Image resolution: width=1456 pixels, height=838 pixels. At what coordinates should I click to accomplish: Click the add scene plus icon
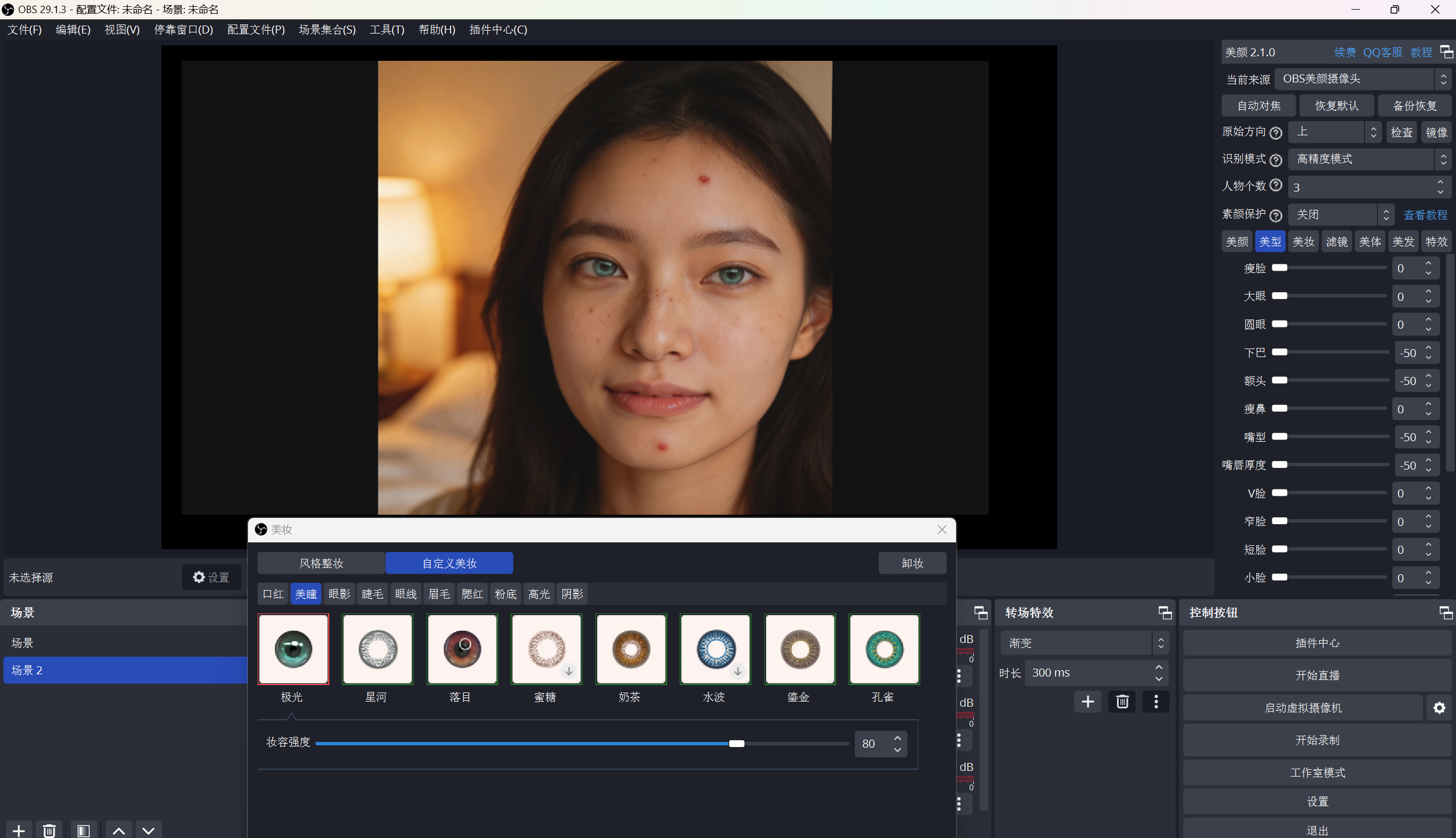tap(18, 831)
